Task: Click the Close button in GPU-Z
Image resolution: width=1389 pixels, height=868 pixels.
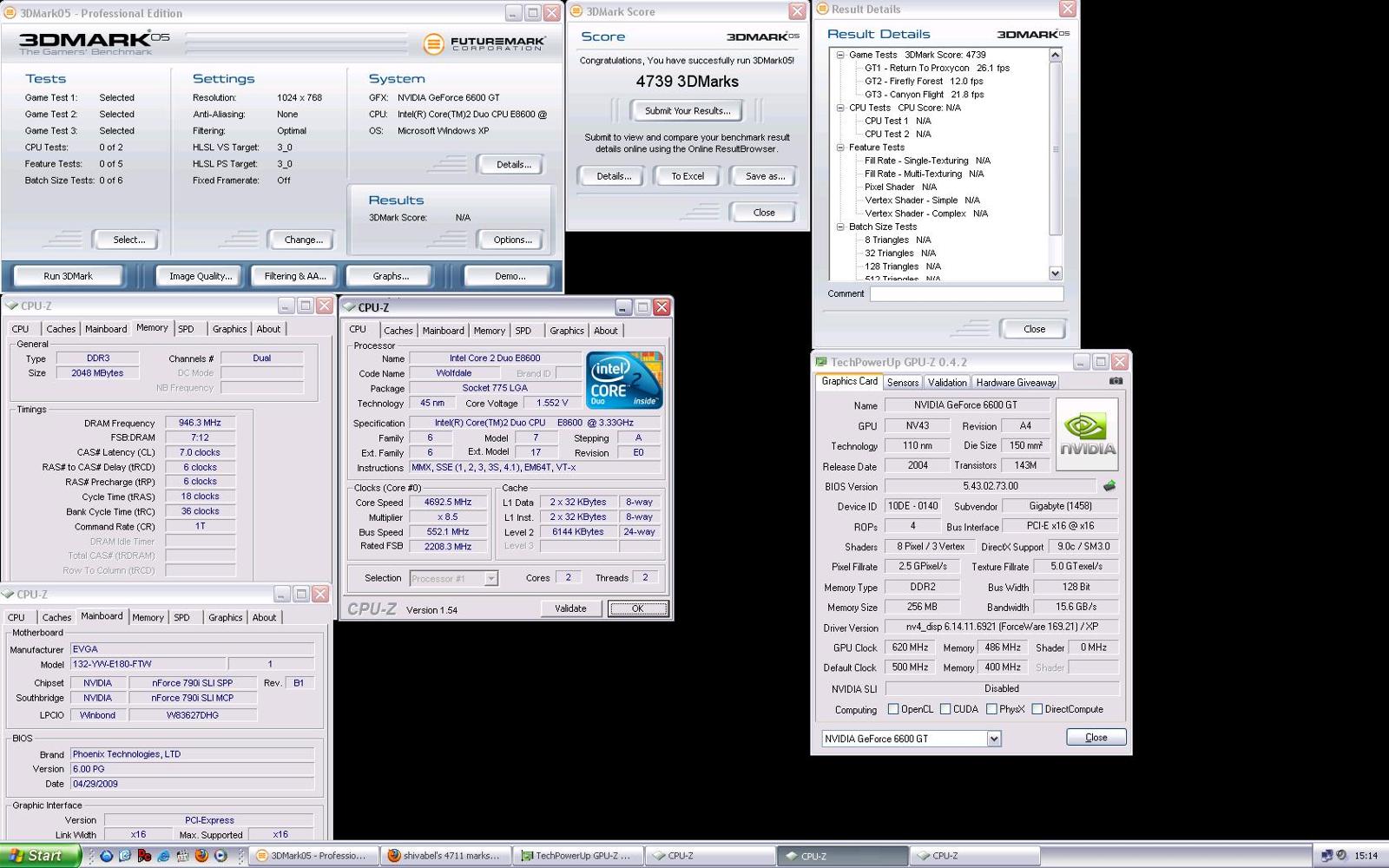Action: pyautogui.click(x=1096, y=737)
